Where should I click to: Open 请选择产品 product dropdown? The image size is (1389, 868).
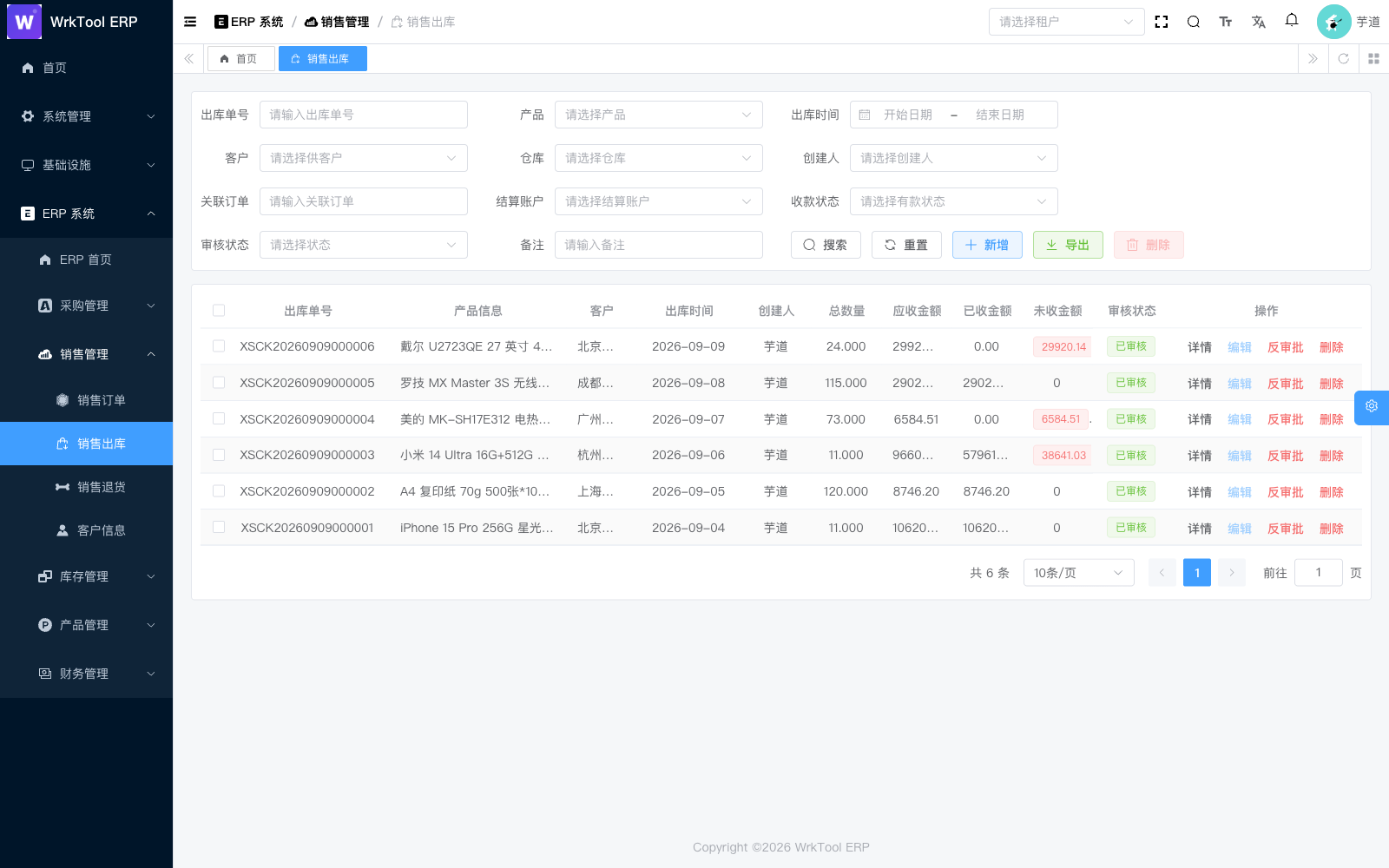tap(658, 115)
